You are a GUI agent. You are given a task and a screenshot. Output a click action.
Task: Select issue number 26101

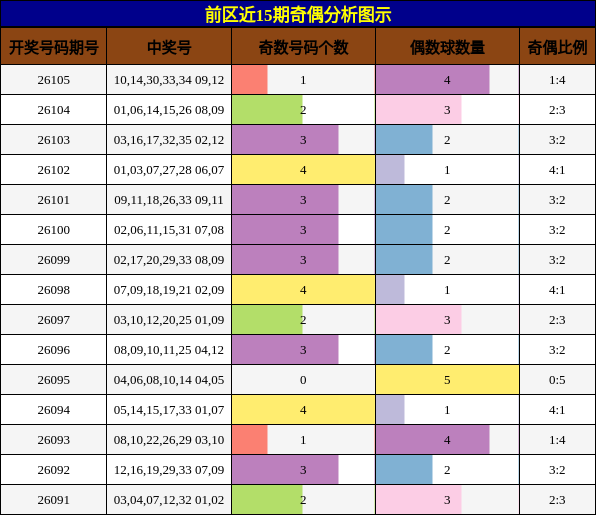pyautogui.click(x=54, y=200)
